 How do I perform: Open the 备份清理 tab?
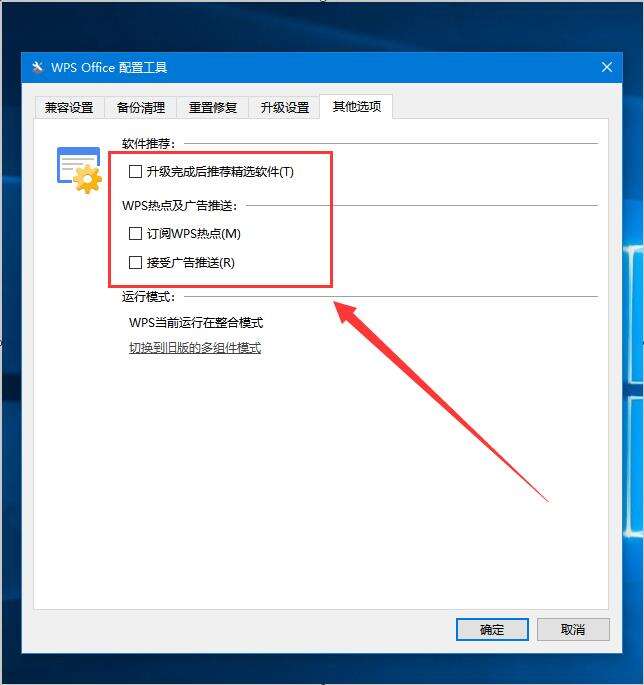click(x=141, y=107)
